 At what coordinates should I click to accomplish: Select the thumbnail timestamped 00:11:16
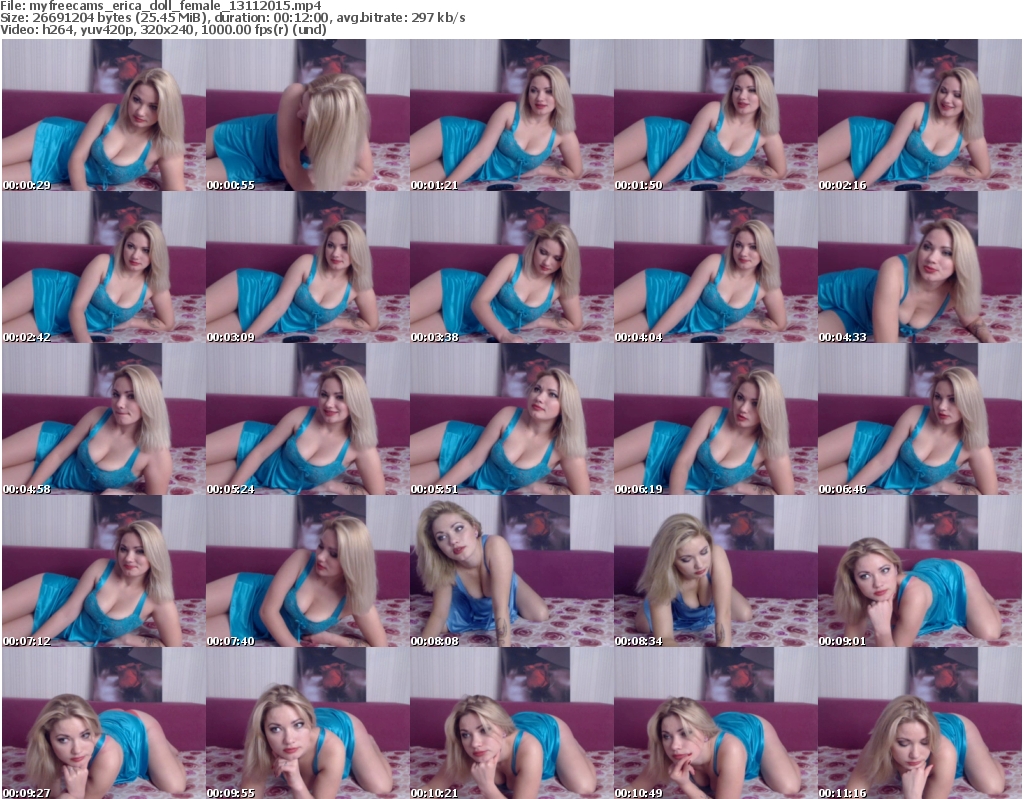920,723
